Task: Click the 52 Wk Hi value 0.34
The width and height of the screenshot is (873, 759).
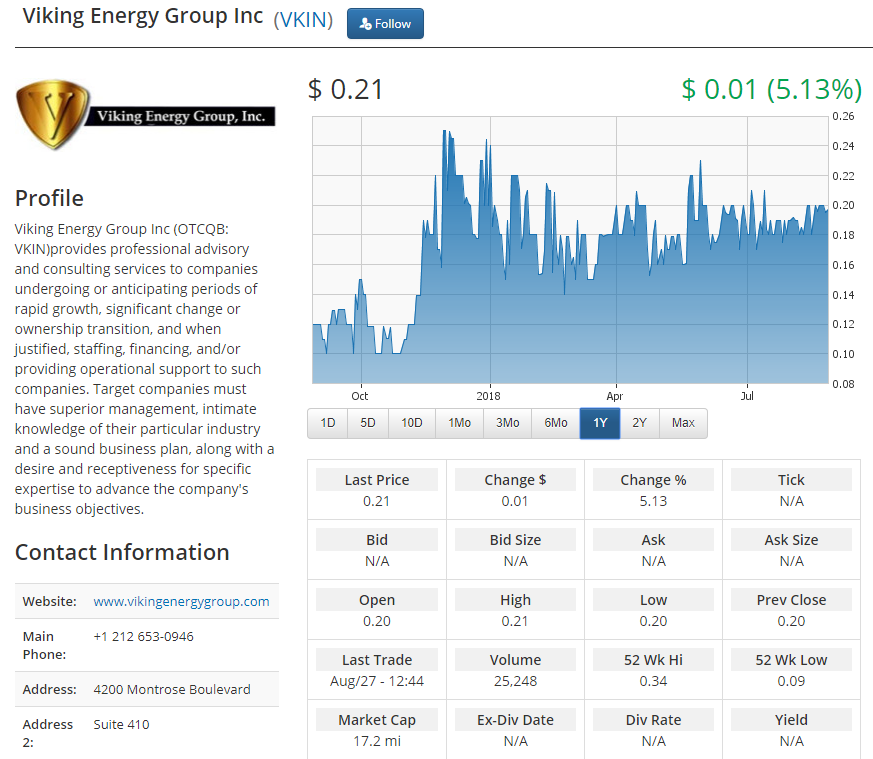Action: (x=653, y=681)
